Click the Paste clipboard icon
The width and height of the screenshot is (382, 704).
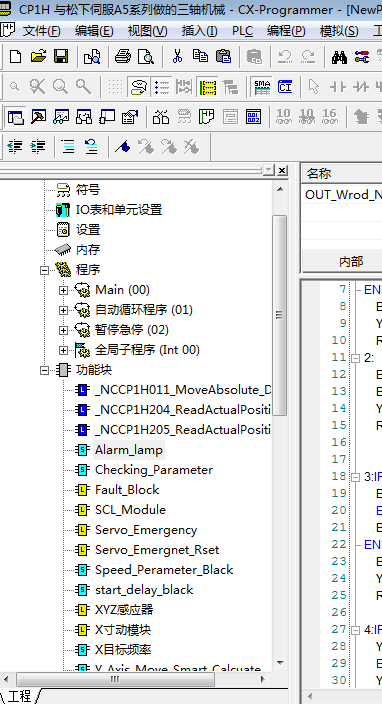point(224,56)
